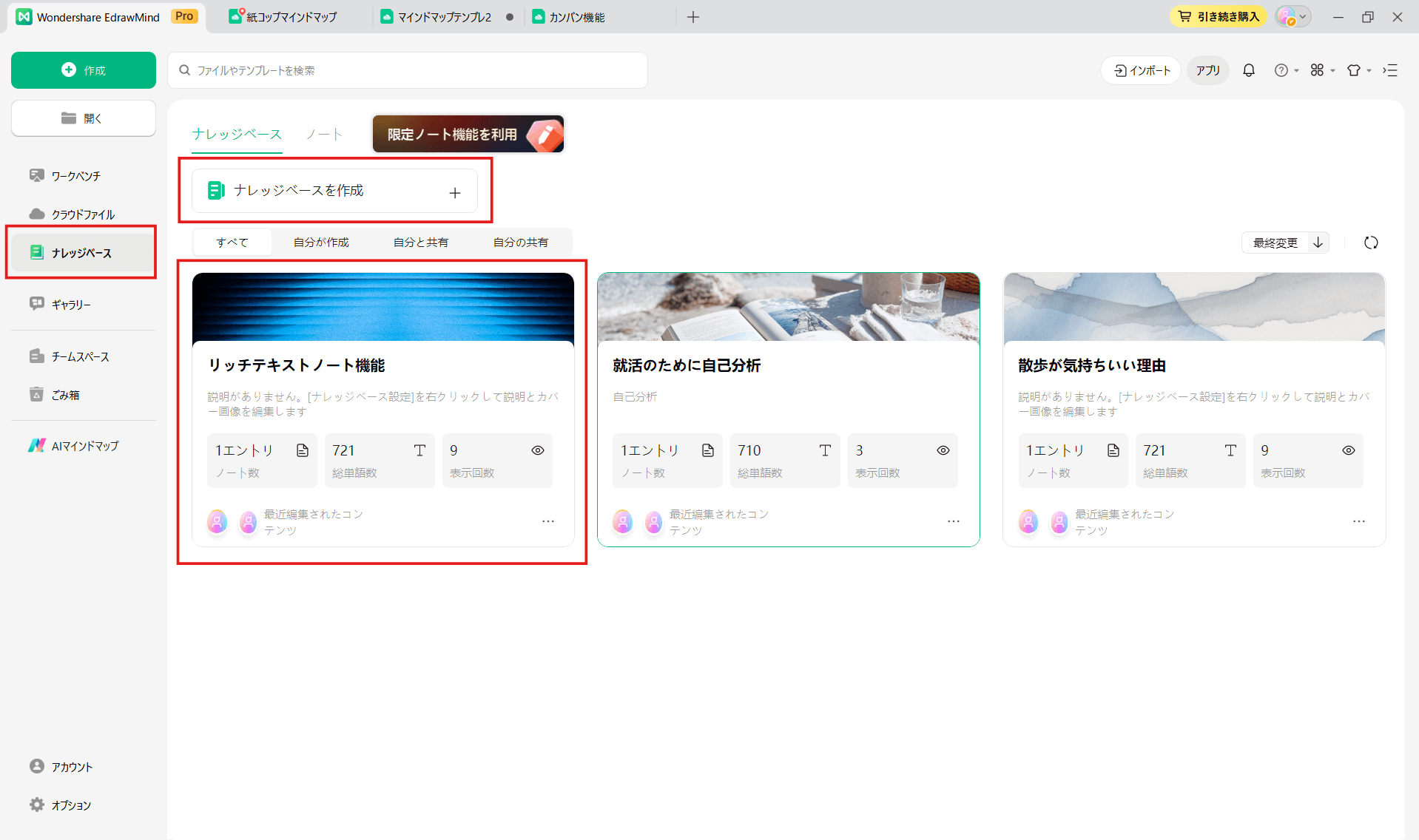
Task: Toggle view count eye on リッチテキストノート機能 card
Action: point(537,450)
